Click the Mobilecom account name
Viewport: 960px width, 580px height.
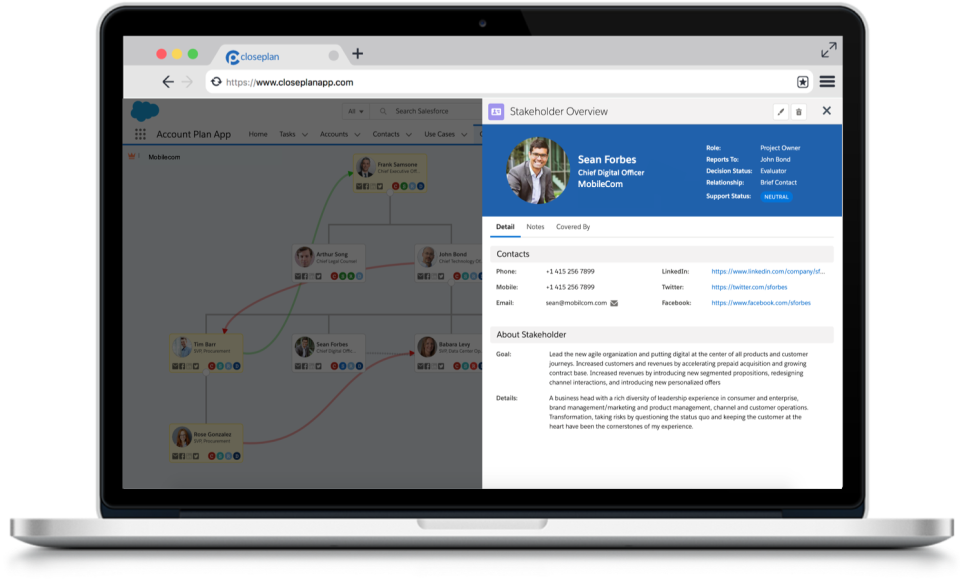click(164, 157)
